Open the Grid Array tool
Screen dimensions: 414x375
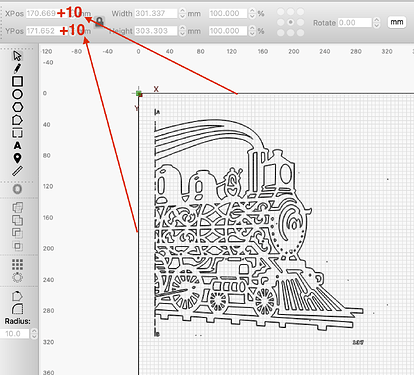tap(17, 265)
